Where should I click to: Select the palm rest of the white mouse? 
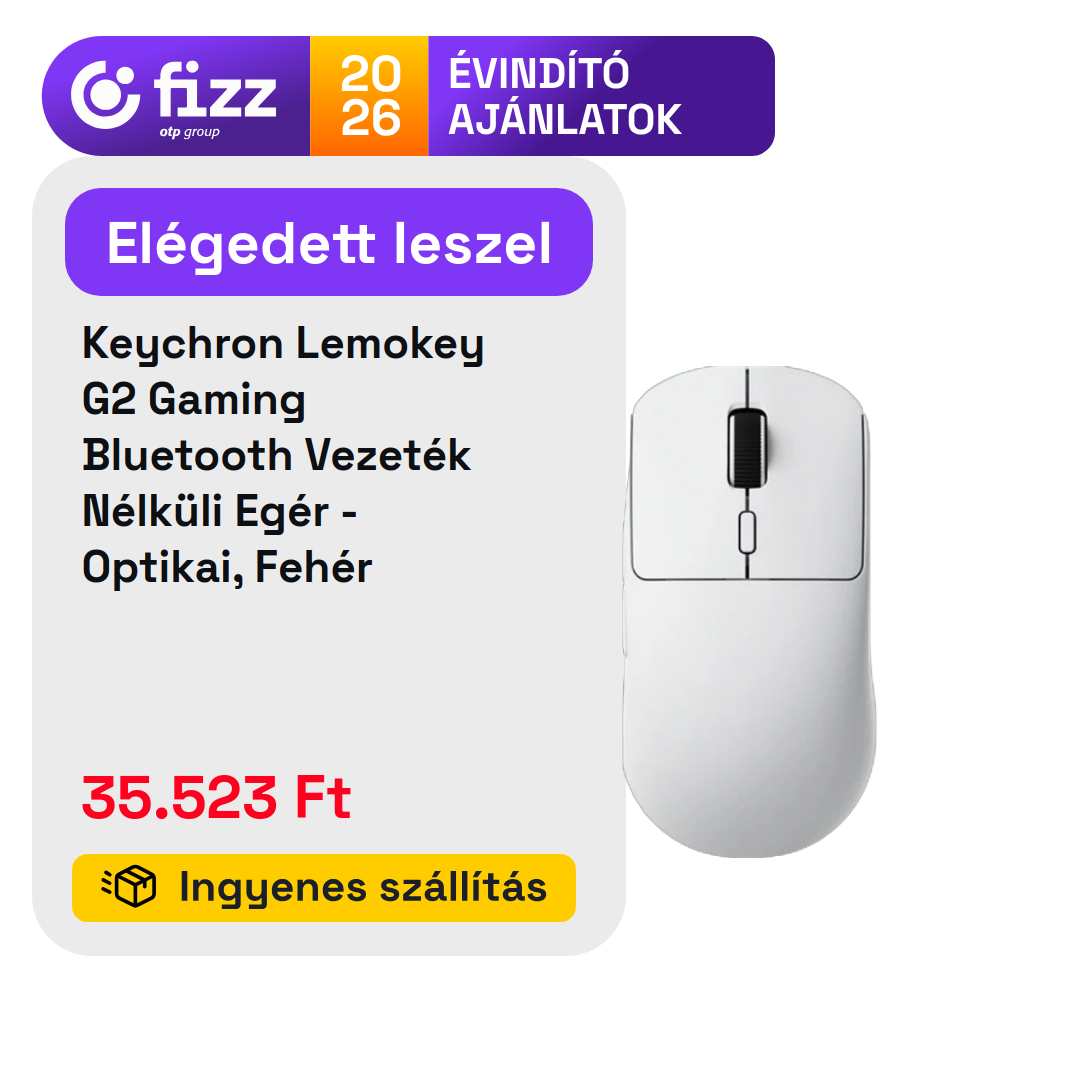click(x=749, y=716)
